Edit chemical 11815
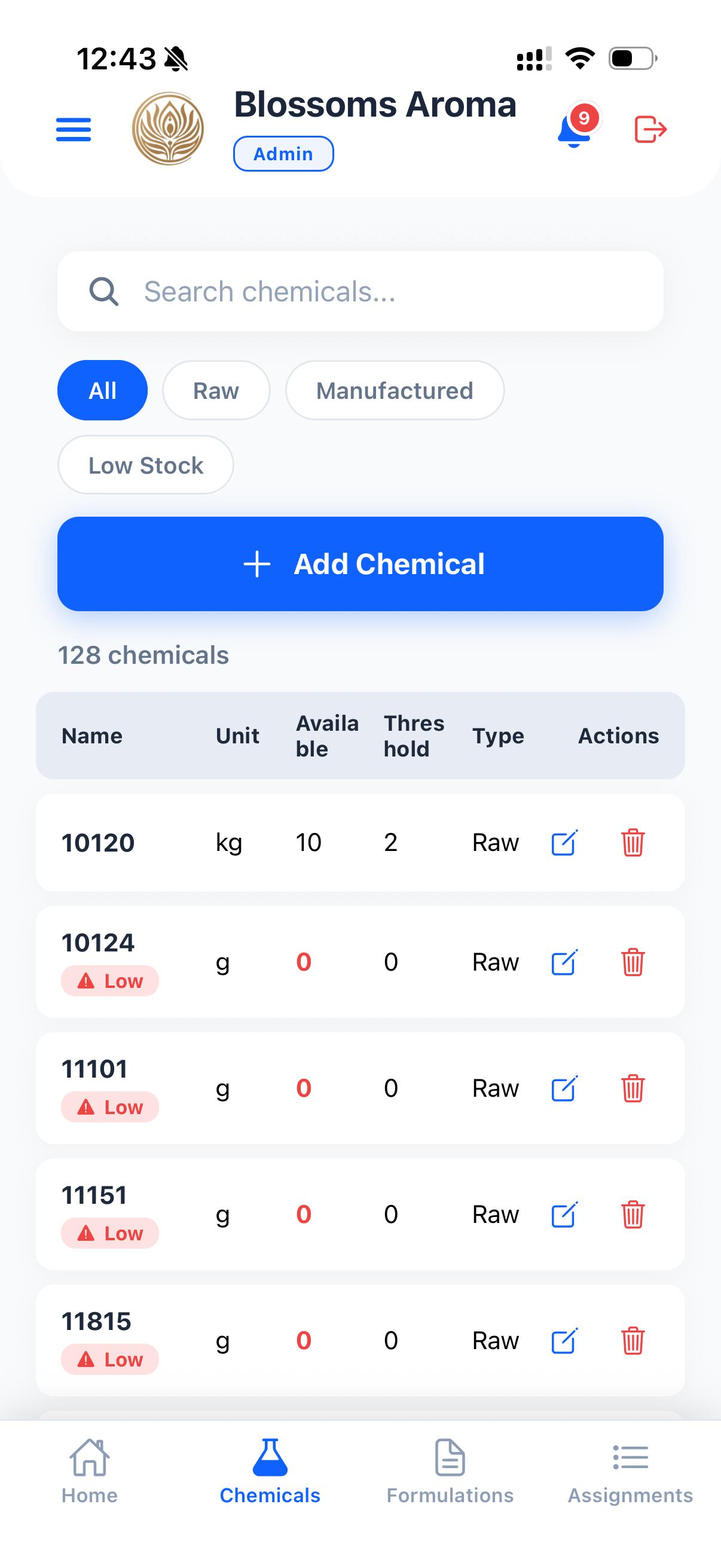The image size is (721, 1568). (564, 1340)
